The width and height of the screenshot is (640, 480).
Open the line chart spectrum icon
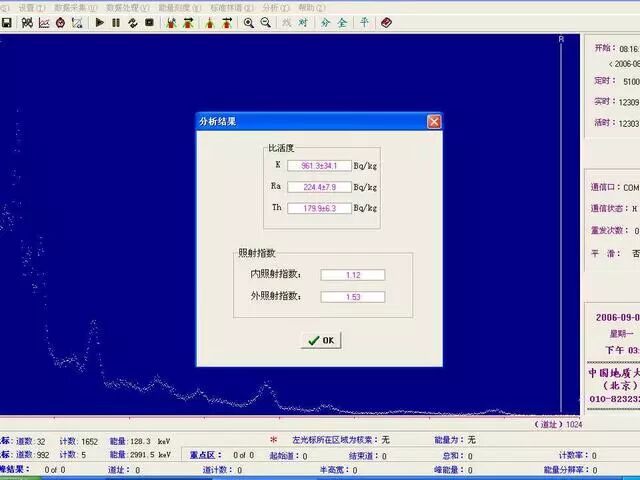44,23
